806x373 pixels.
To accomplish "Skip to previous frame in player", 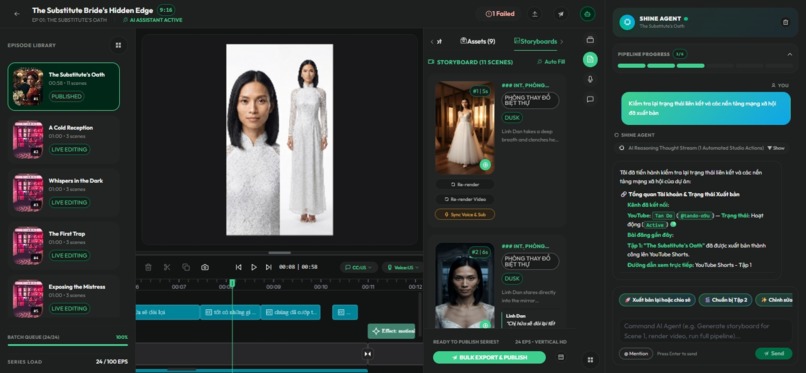I will point(239,267).
